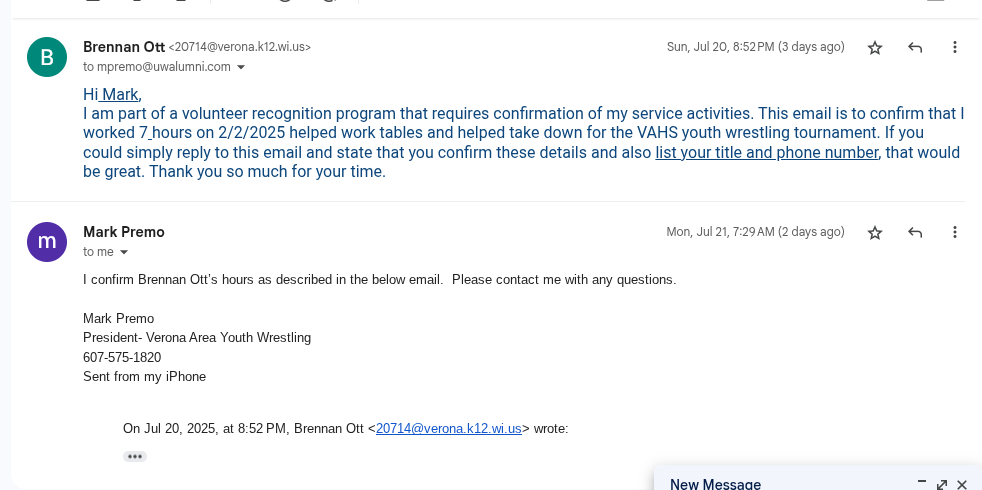The height and width of the screenshot is (490, 982).
Task: Open the 20714@verona.k12.wi.us email link
Action: tap(449, 428)
